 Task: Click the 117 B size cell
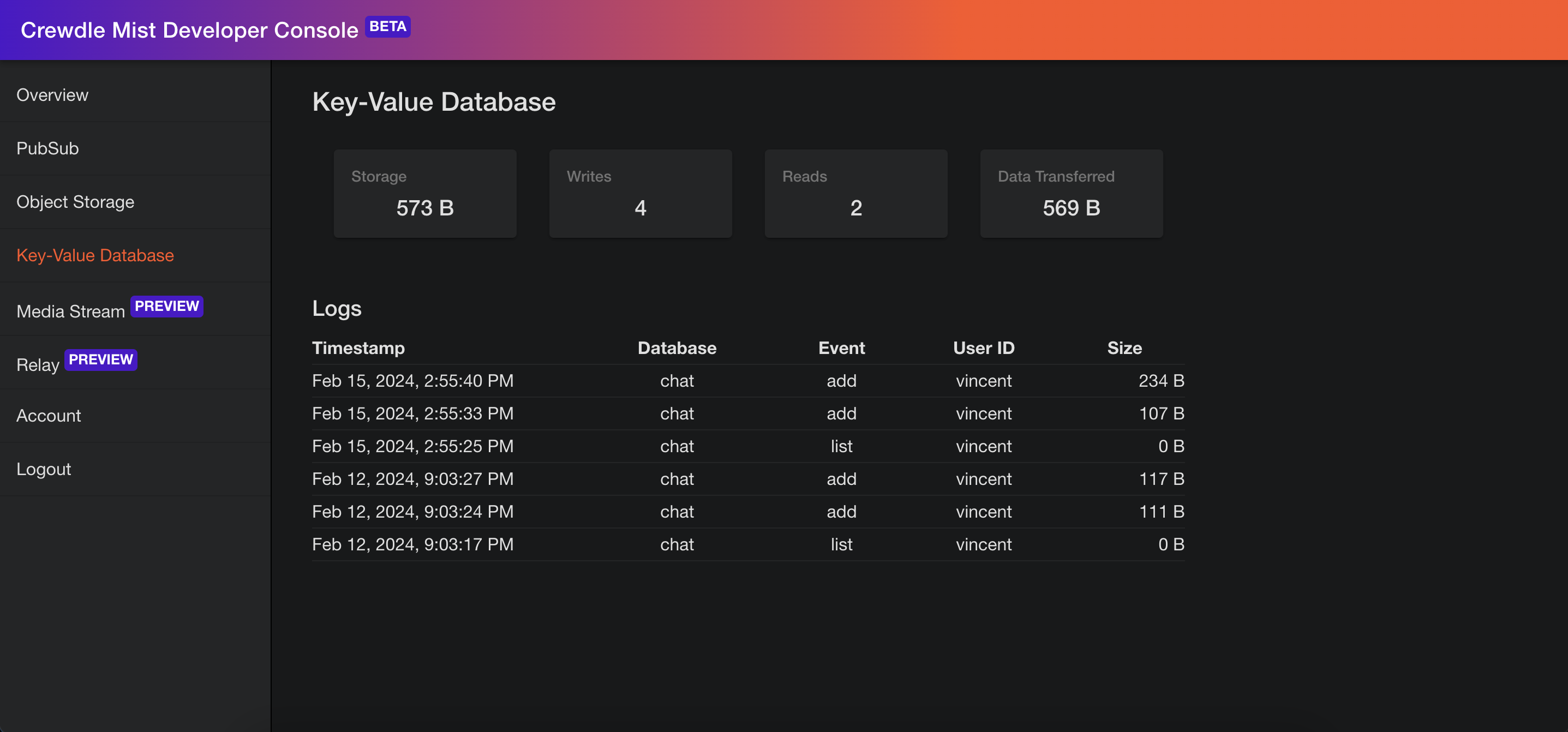[1162, 479]
